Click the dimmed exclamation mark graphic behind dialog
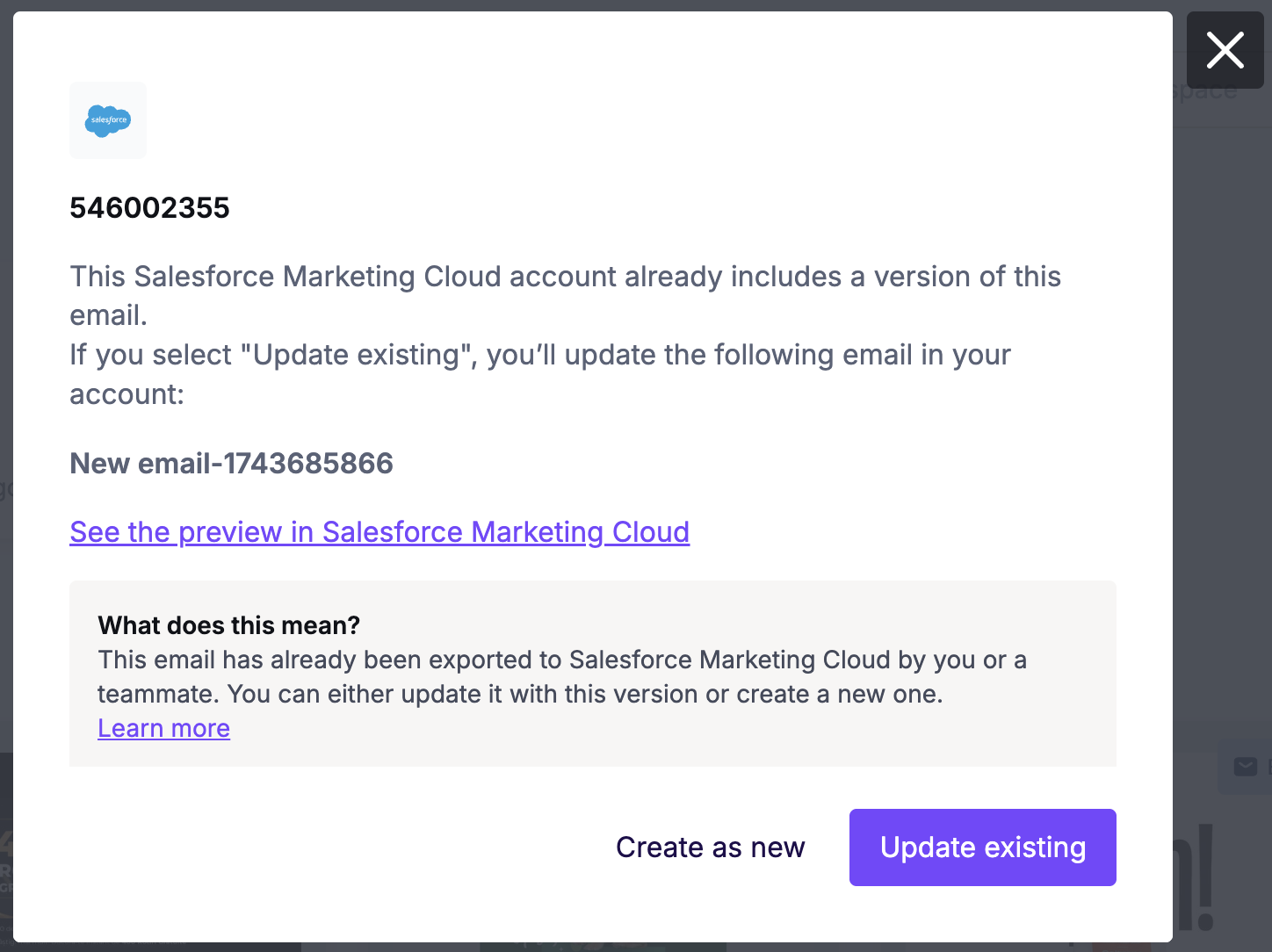 pyautogui.click(x=1204, y=878)
